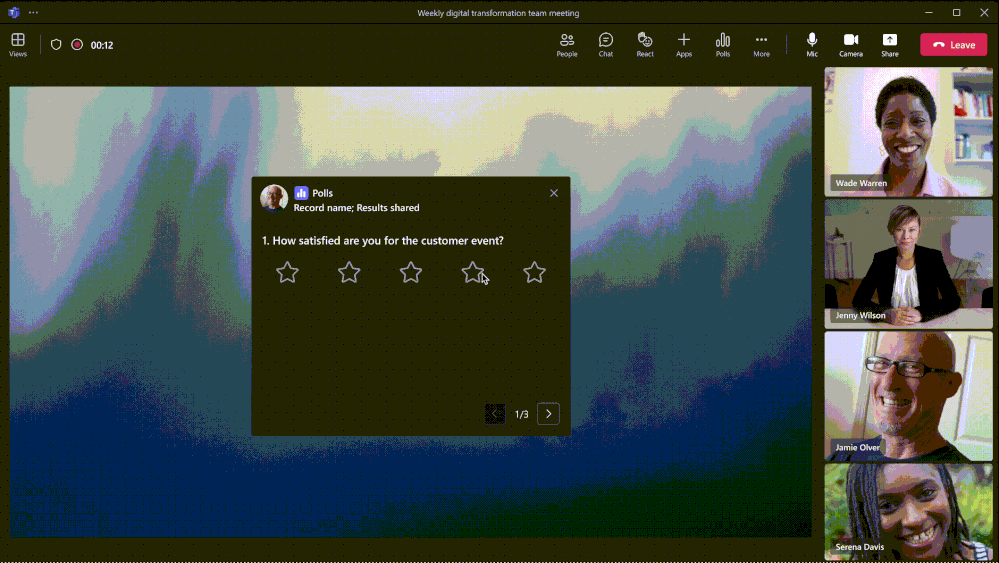Give a five star rating
Screen dimensions: 999x563
point(535,272)
